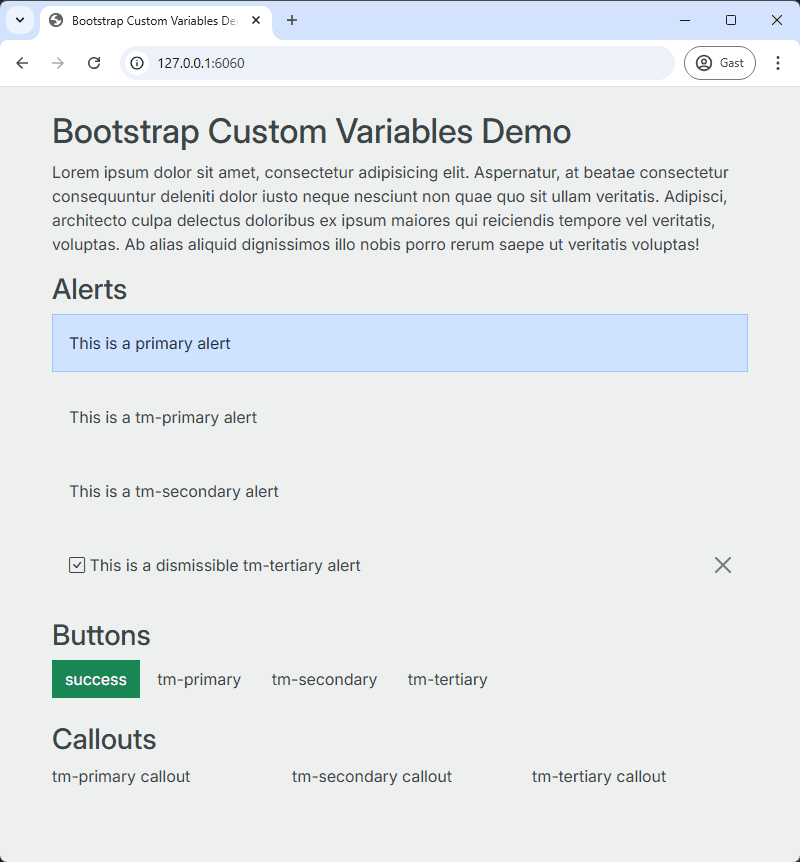
Task: Open the tab search dropdown arrow
Action: (x=20, y=20)
